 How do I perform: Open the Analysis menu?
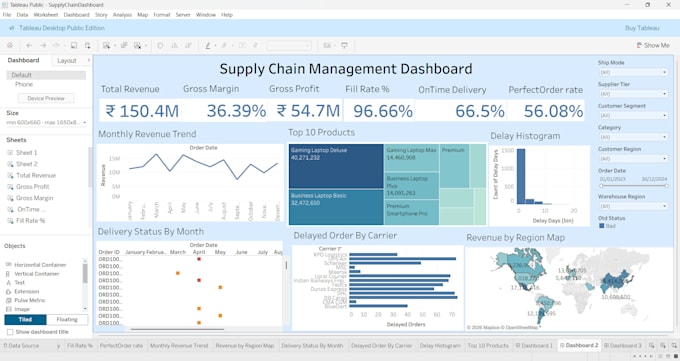point(122,15)
